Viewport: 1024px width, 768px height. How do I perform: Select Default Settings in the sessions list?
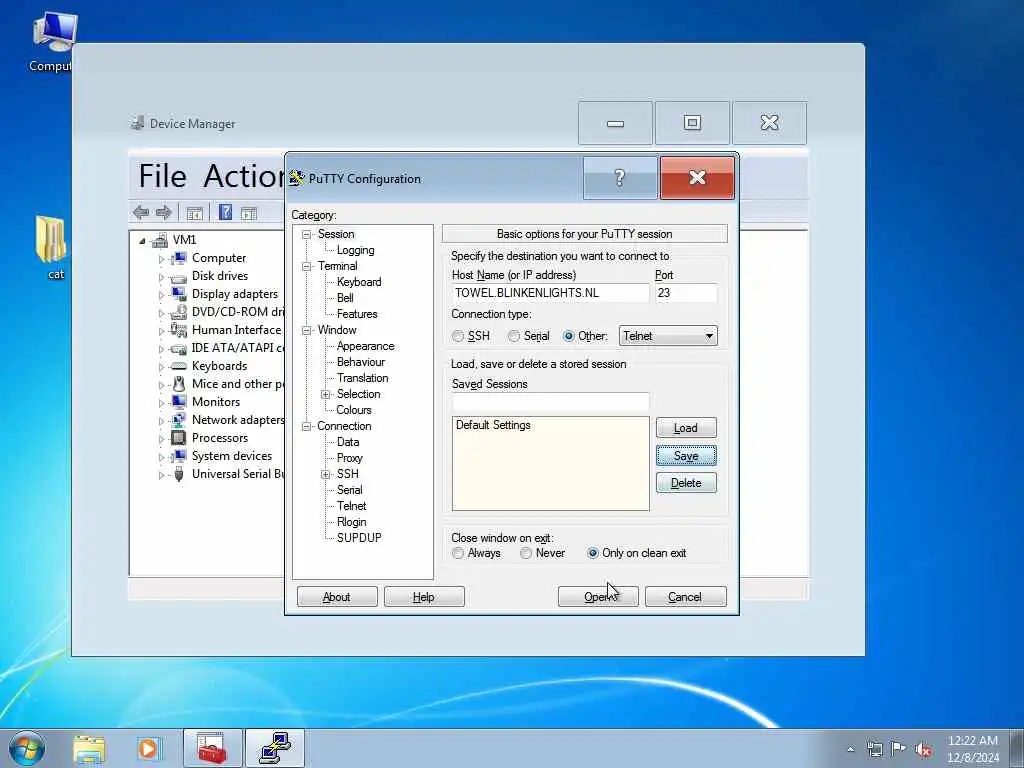(x=493, y=425)
